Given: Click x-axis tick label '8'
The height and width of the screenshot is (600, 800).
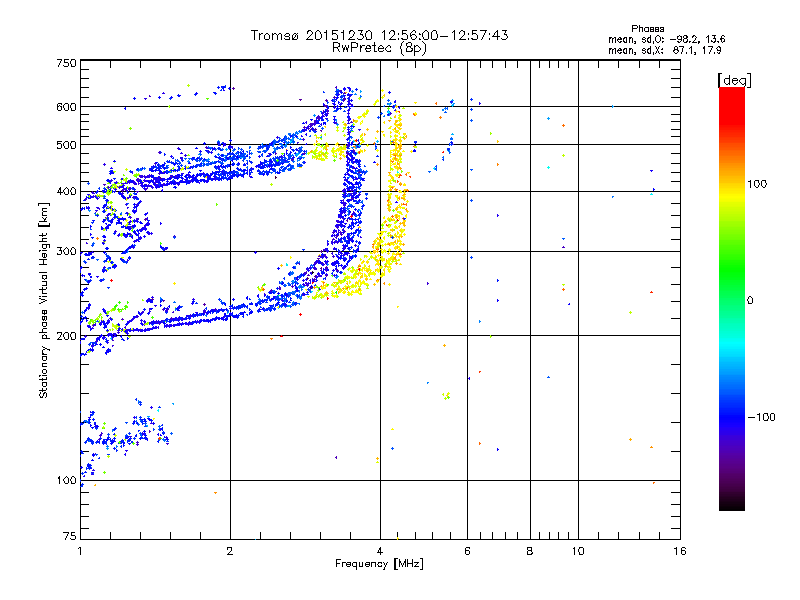Looking at the screenshot, I should coord(530,551).
